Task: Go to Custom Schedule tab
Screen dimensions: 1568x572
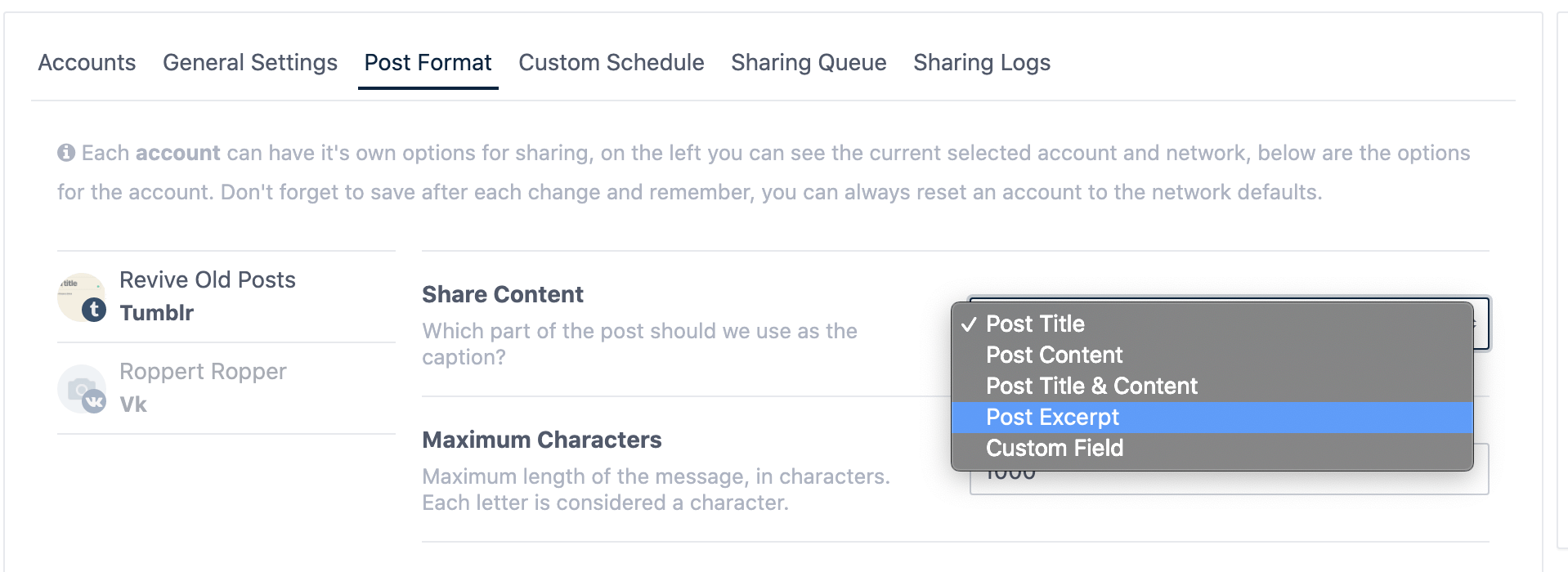Action: pos(611,63)
